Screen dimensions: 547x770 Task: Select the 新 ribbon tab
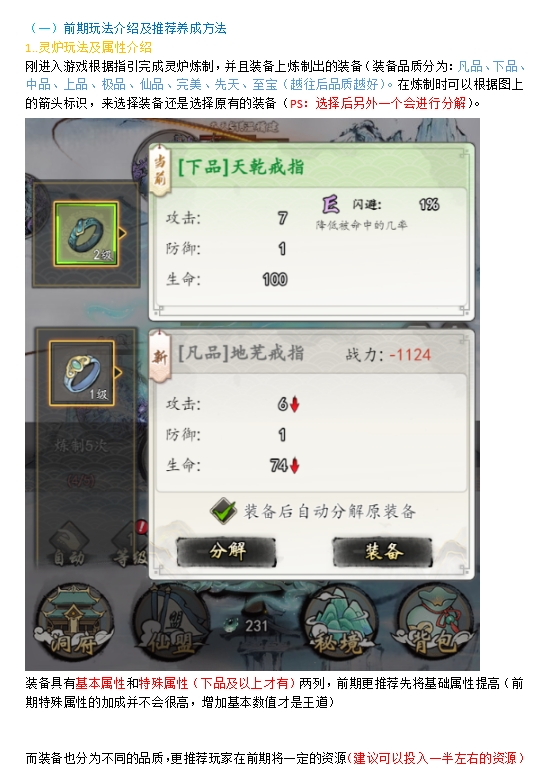click(160, 357)
